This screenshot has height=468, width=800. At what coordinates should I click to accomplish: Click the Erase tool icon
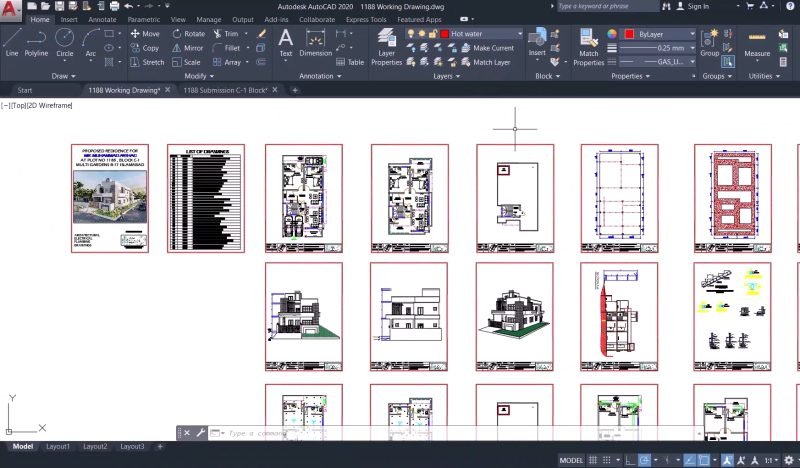coord(261,34)
